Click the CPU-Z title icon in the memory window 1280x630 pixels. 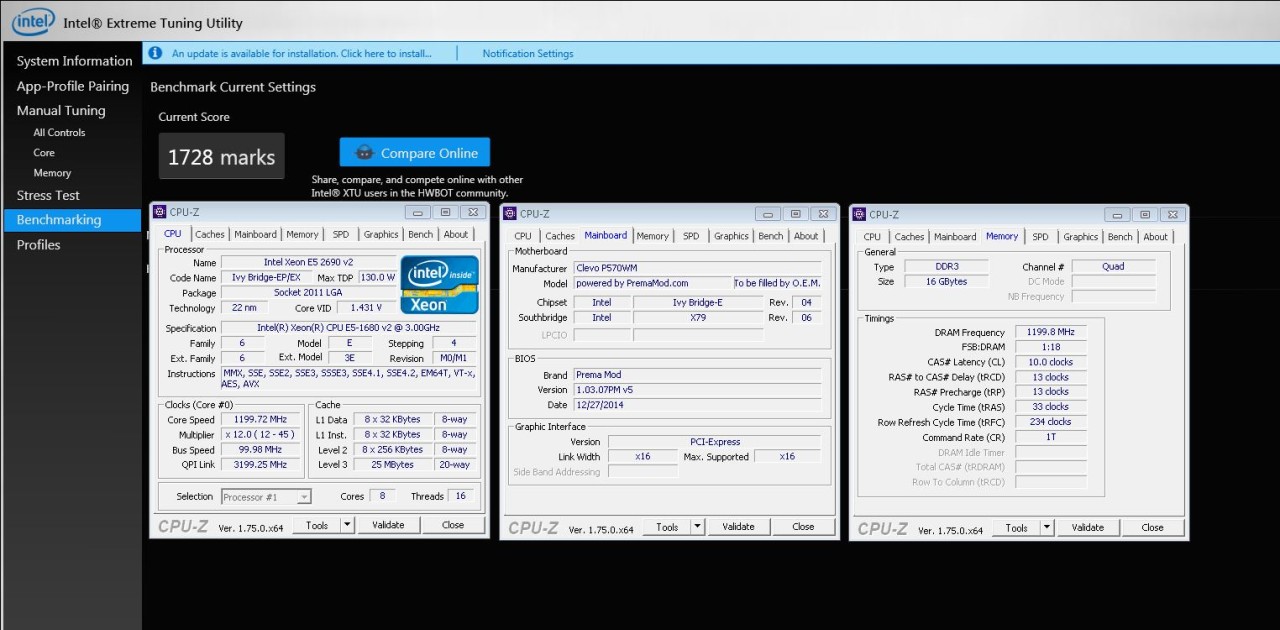click(x=860, y=214)
